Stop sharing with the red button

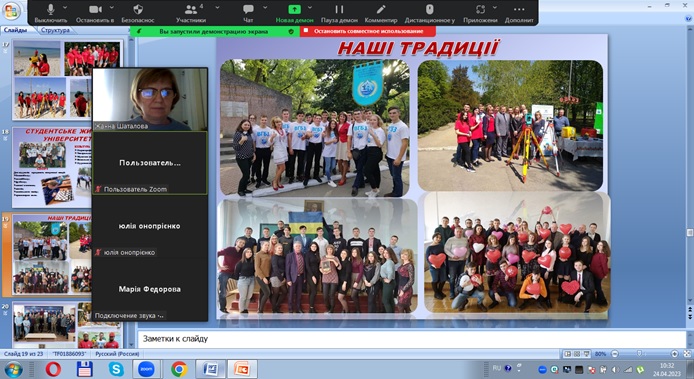pos(368,31)
